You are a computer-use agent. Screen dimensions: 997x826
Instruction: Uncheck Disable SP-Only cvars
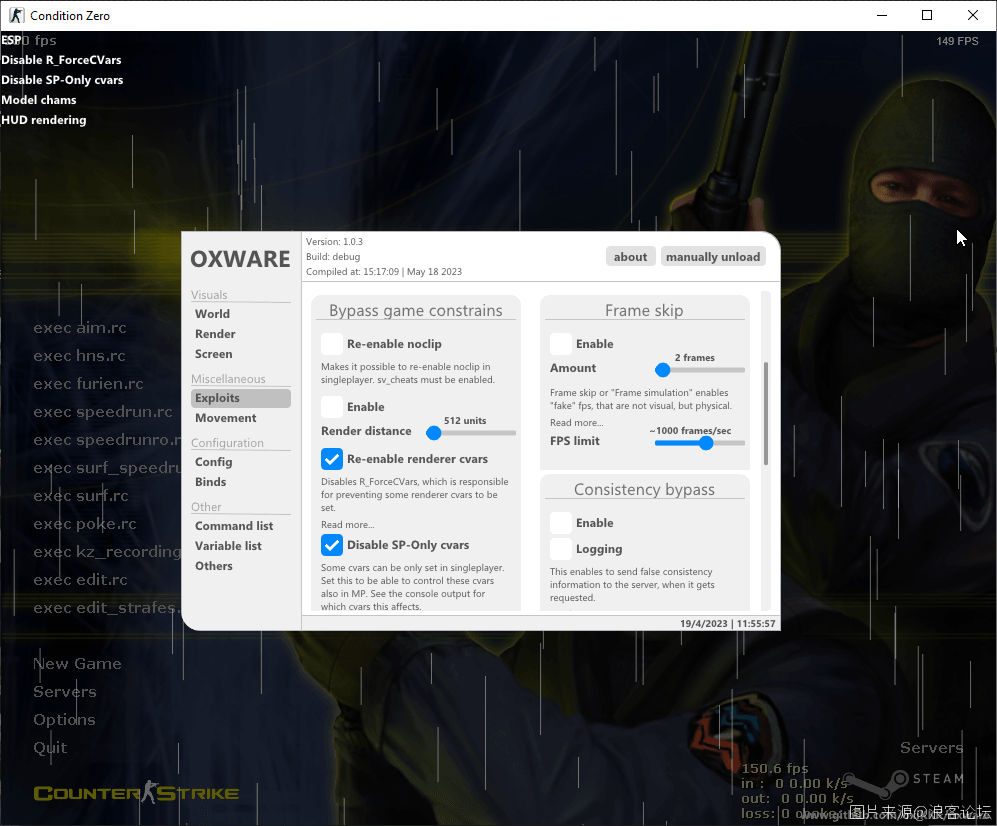[x=332, y=545]
